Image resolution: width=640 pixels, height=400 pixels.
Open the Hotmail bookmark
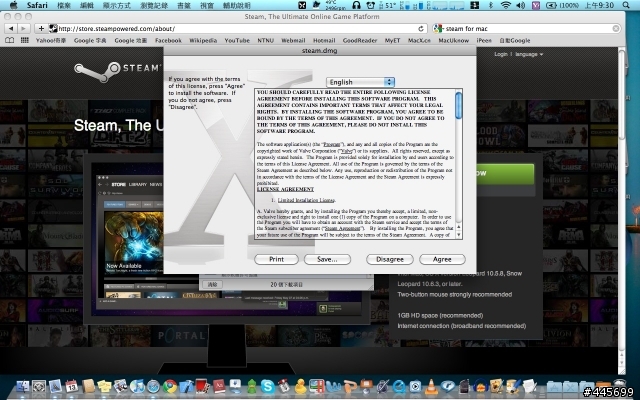tap(324, 40)
